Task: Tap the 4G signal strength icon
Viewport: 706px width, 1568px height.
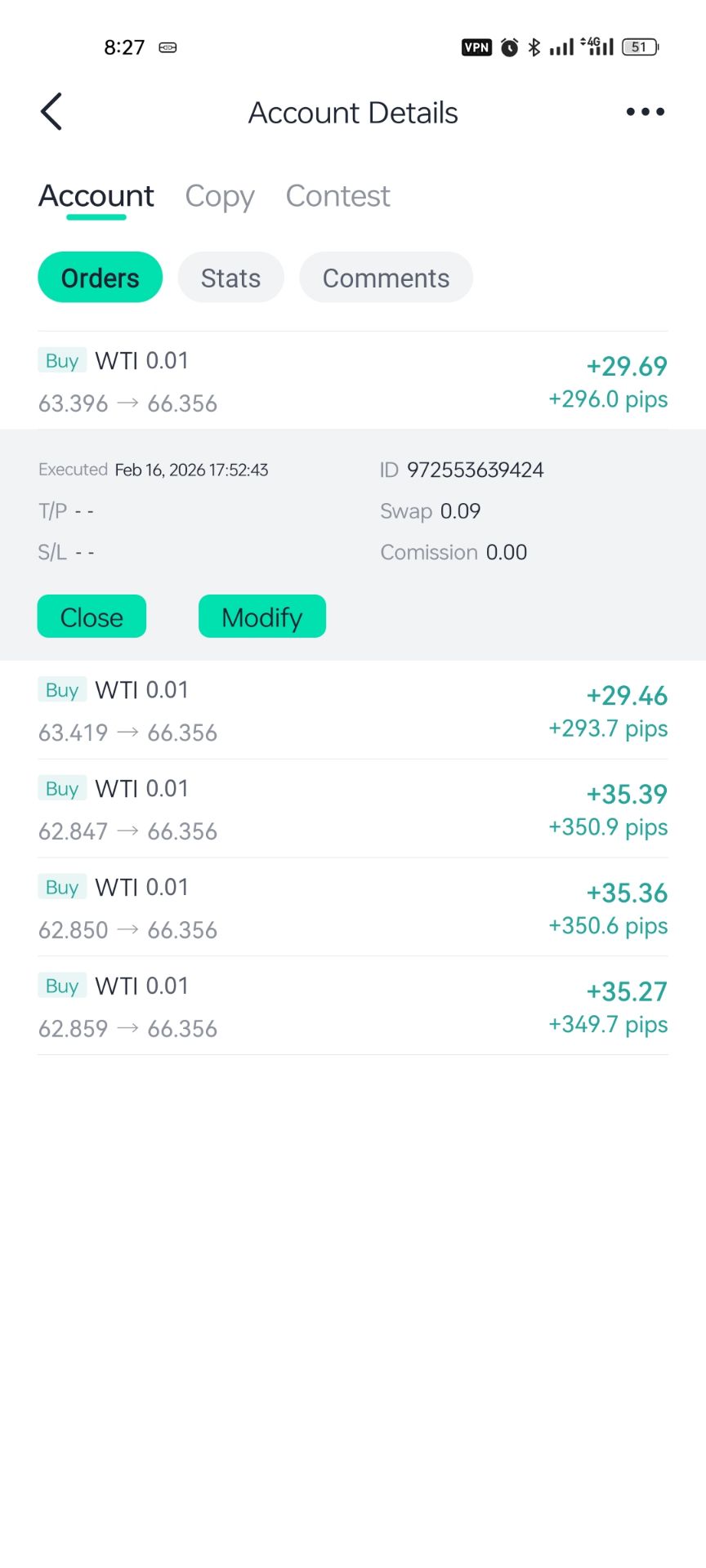Action: coord(597,47)
